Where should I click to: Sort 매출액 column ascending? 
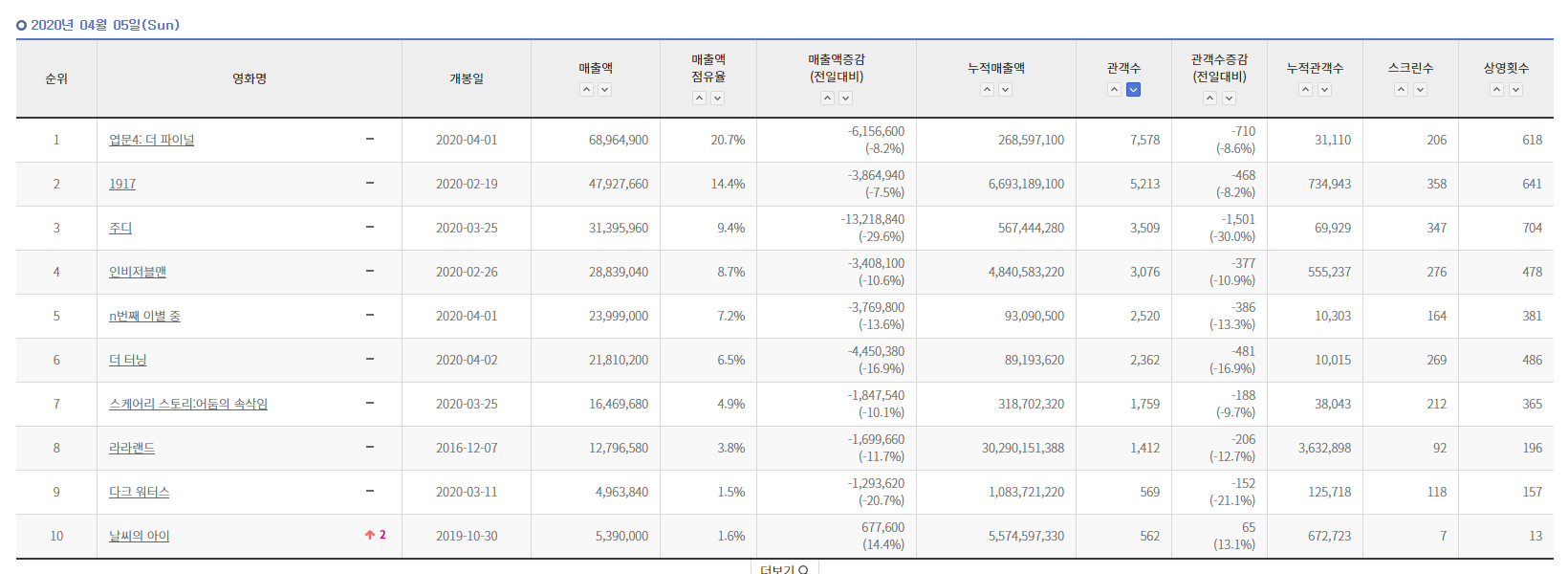click(x=587, y=90)
